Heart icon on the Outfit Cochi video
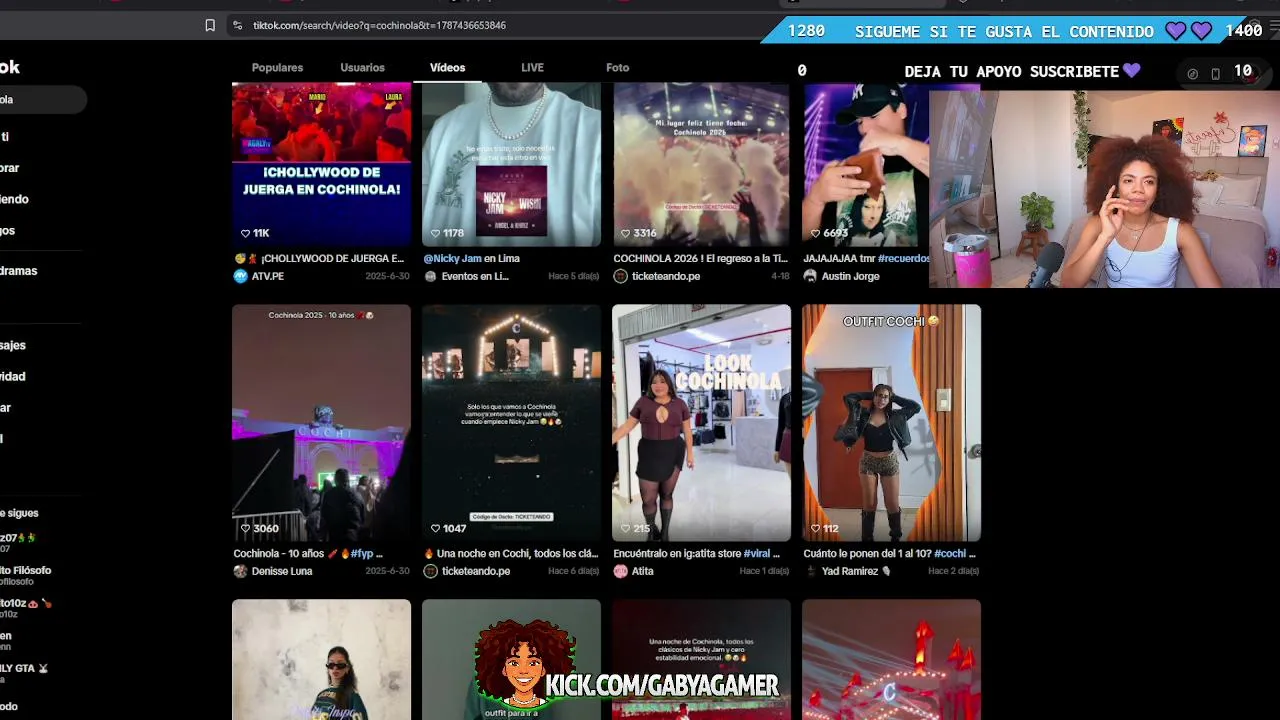Viewport: 1280px width, 720px height. click(x=815, y=528)
